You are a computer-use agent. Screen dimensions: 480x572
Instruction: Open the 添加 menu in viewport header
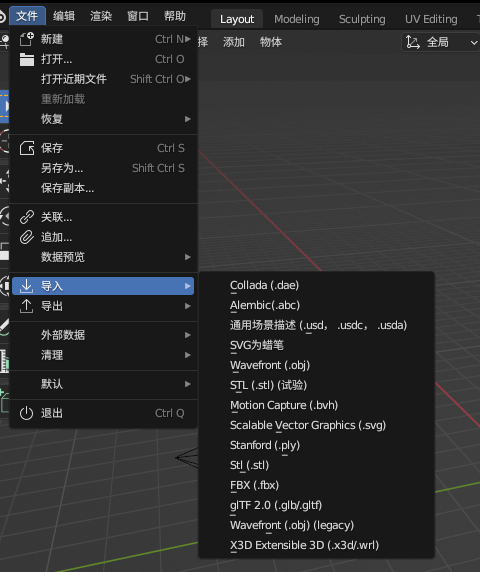point(234,42)
